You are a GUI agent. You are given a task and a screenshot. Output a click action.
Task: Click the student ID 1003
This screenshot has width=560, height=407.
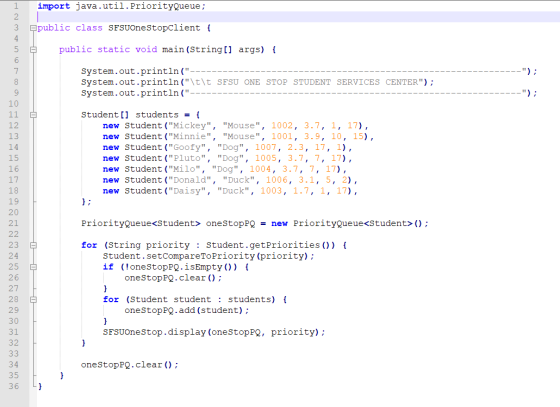271,191
